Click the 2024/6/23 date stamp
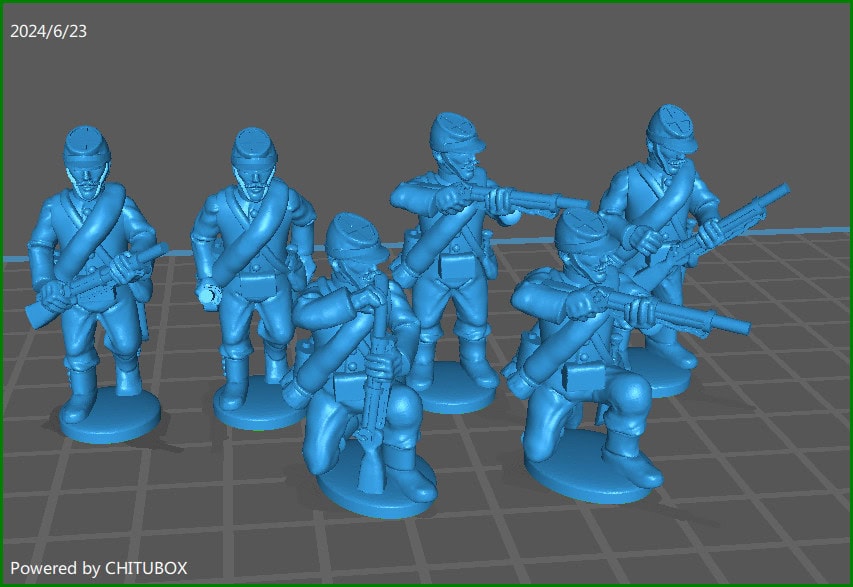 coord(47,30)
